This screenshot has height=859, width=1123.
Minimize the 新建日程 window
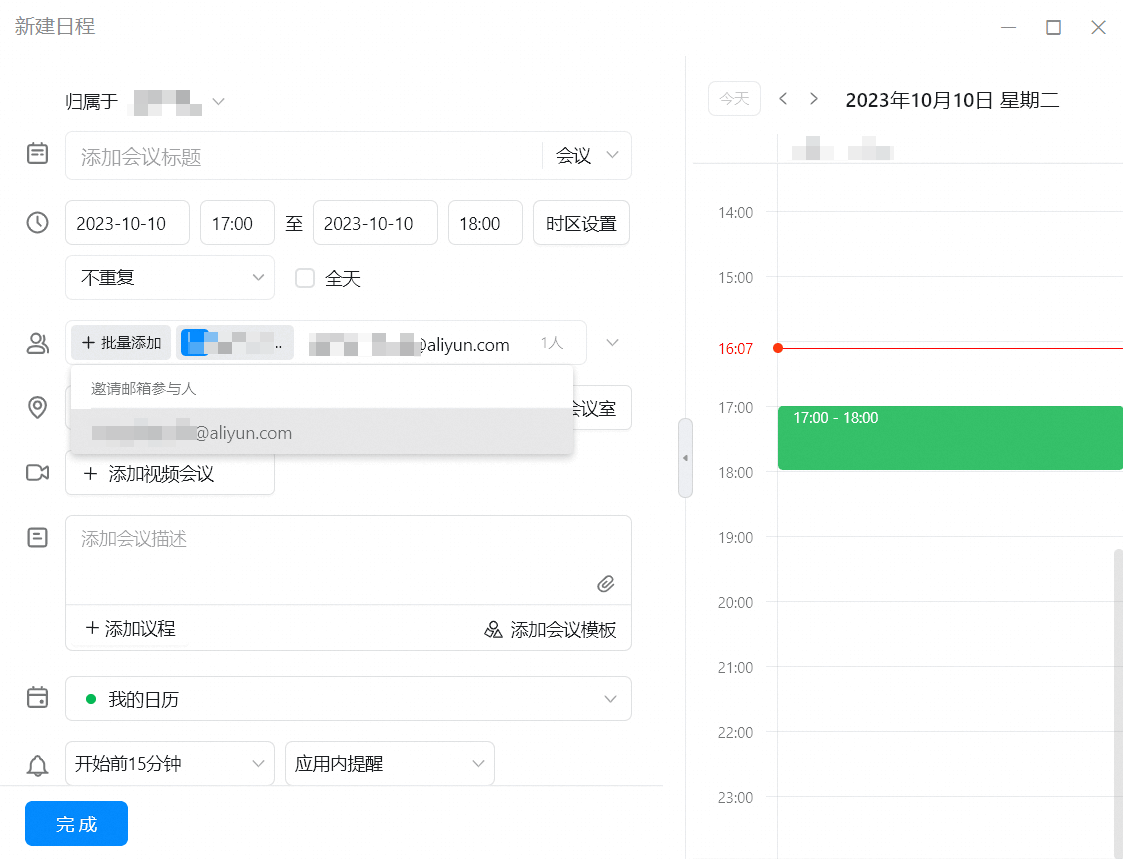(1008, 27)
